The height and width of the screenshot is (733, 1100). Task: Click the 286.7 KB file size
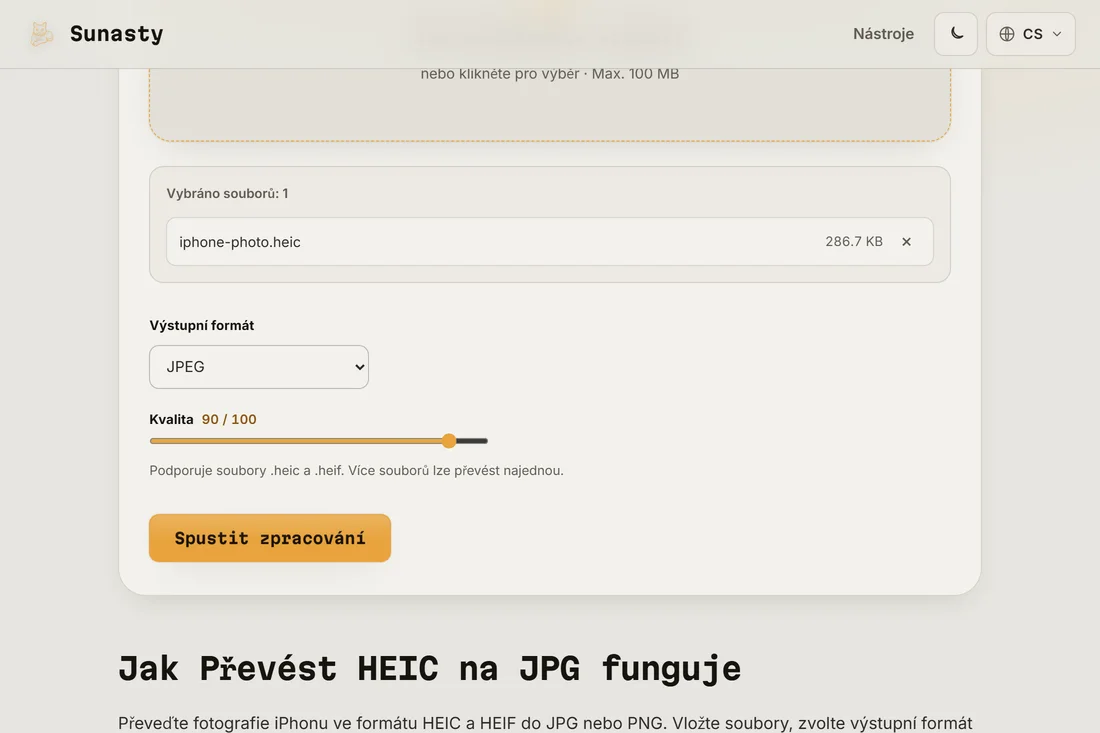pos(854,241)
